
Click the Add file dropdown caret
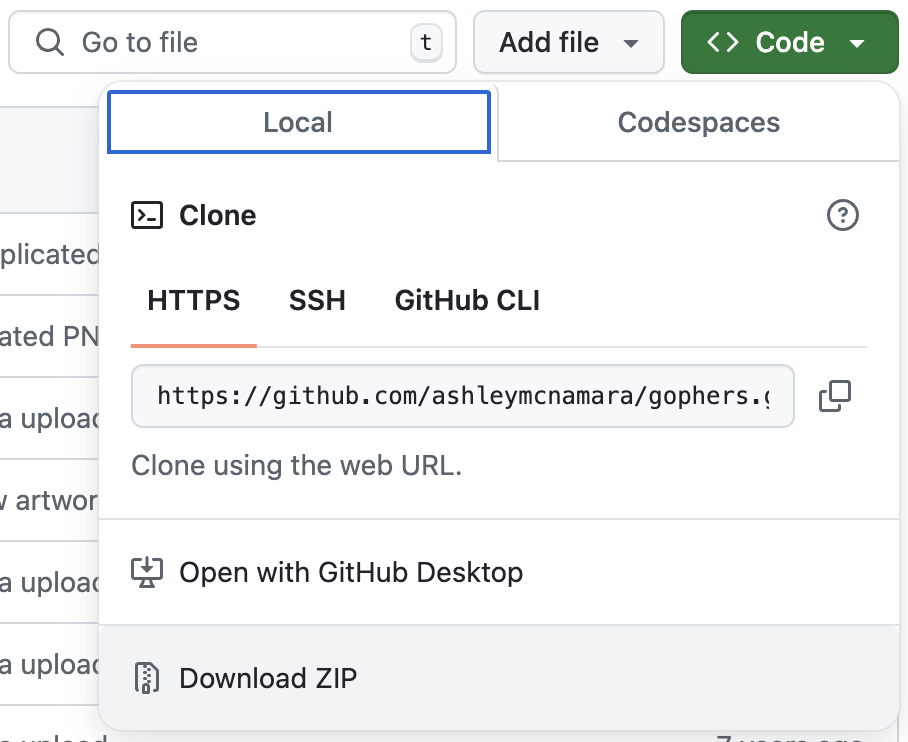click(x=631, y=43)
